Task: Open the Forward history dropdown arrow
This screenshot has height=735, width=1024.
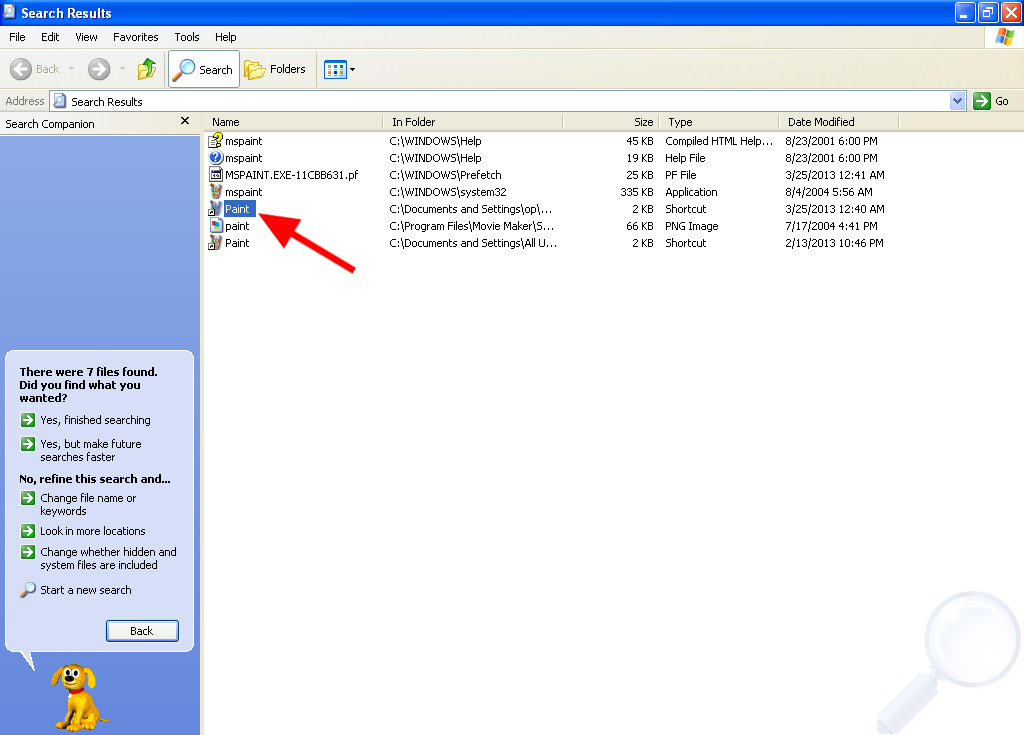Action: pos(122,69)
